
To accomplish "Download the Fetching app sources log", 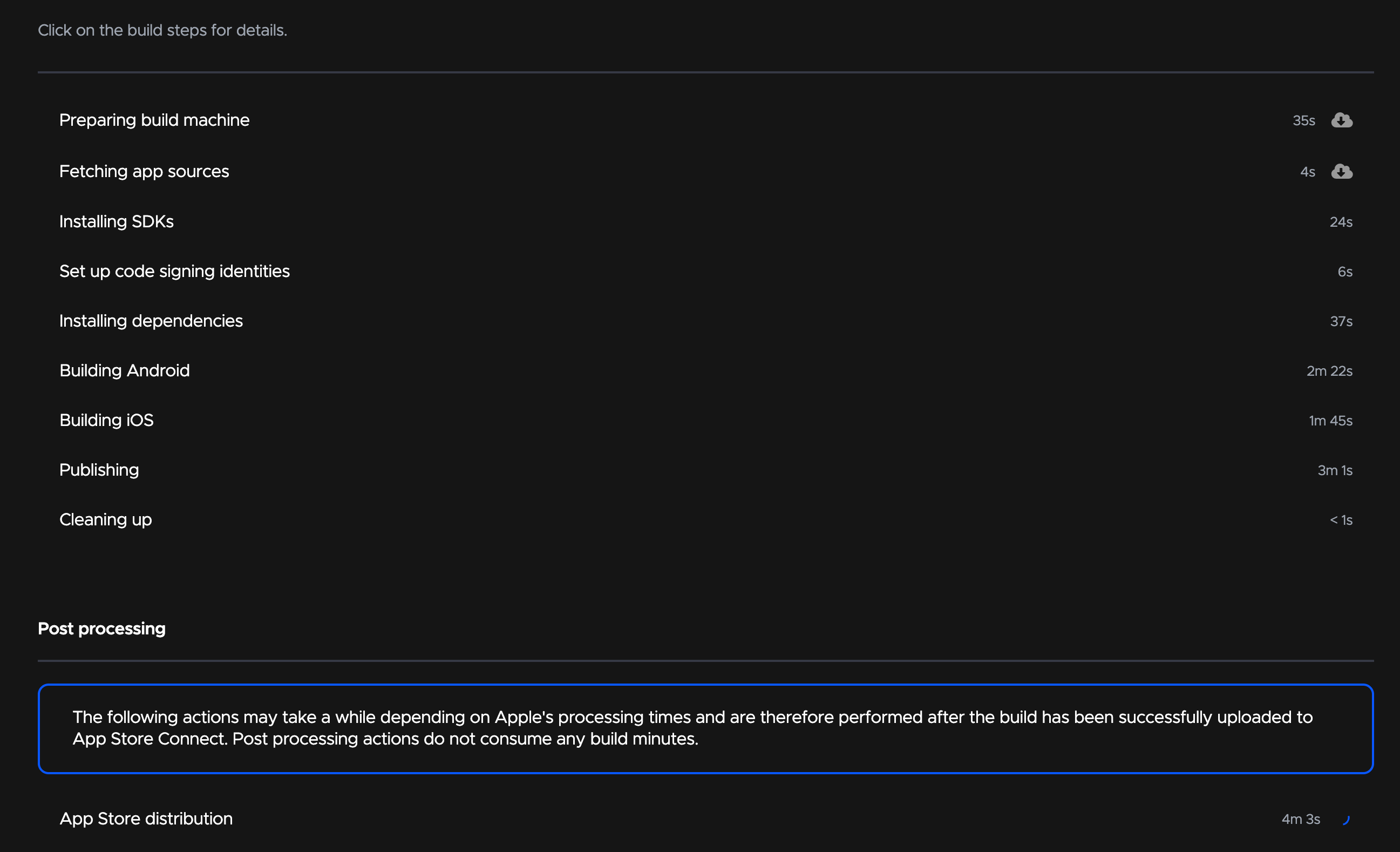I will [x=1342, y=171].
